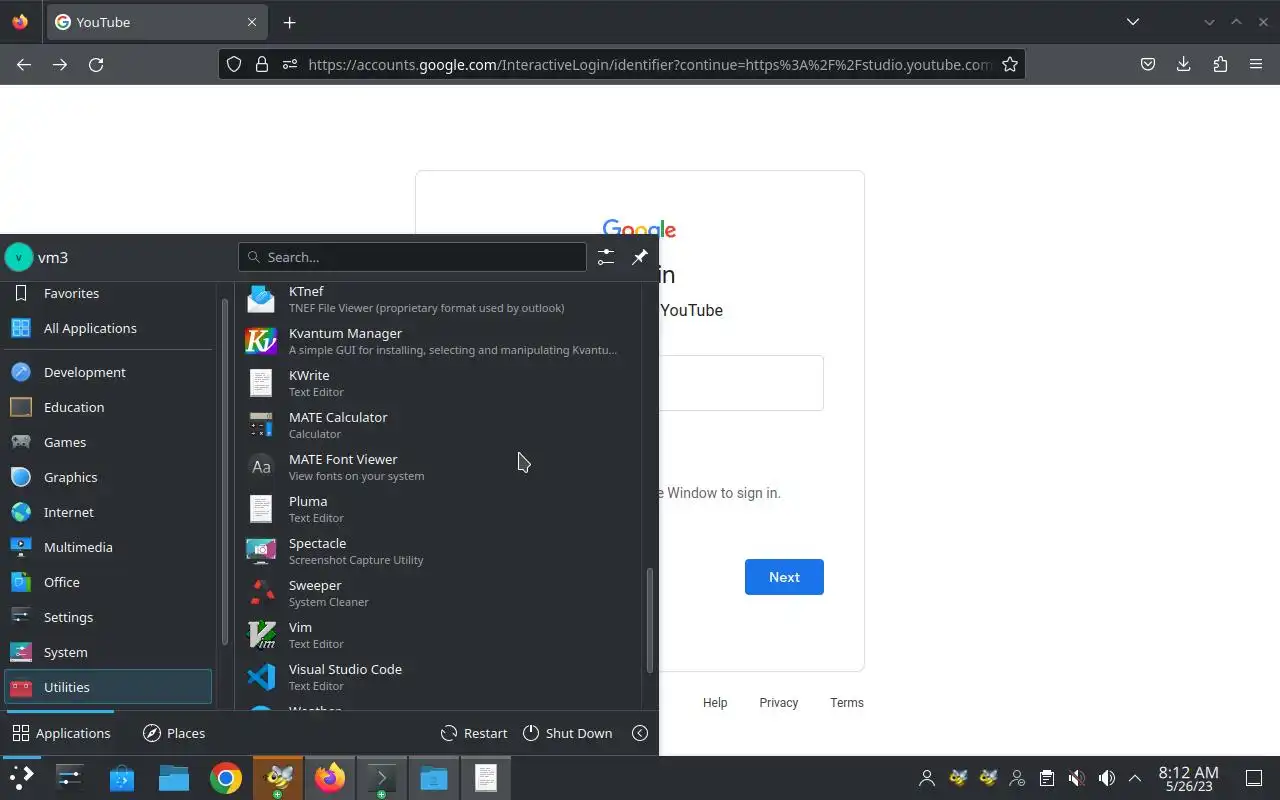
Task: Click the Next button on Google sign-in
Action: coord(784,577)
